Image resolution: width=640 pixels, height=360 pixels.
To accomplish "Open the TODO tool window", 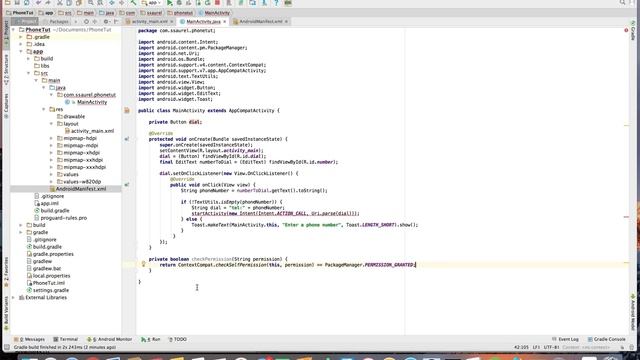I will (178, 339).
